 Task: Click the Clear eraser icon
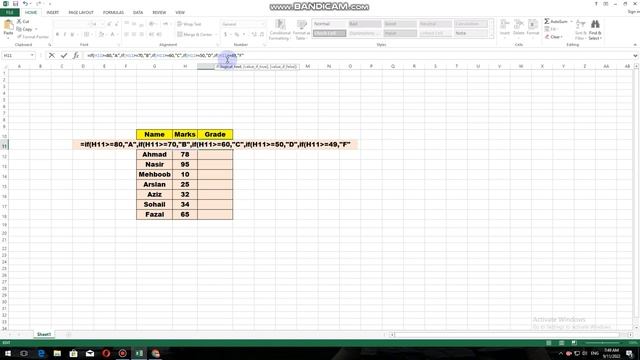tap(547, 37)
